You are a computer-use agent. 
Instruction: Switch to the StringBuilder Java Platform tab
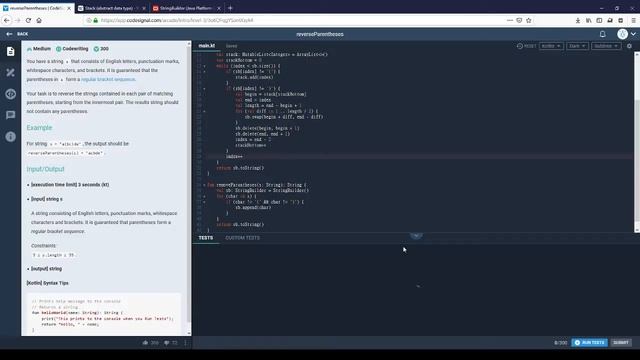[187, 8]
